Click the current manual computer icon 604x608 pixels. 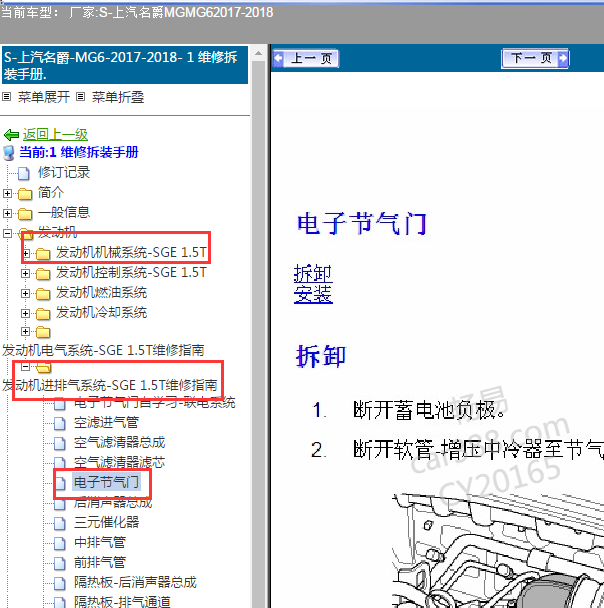pos(9,153)
